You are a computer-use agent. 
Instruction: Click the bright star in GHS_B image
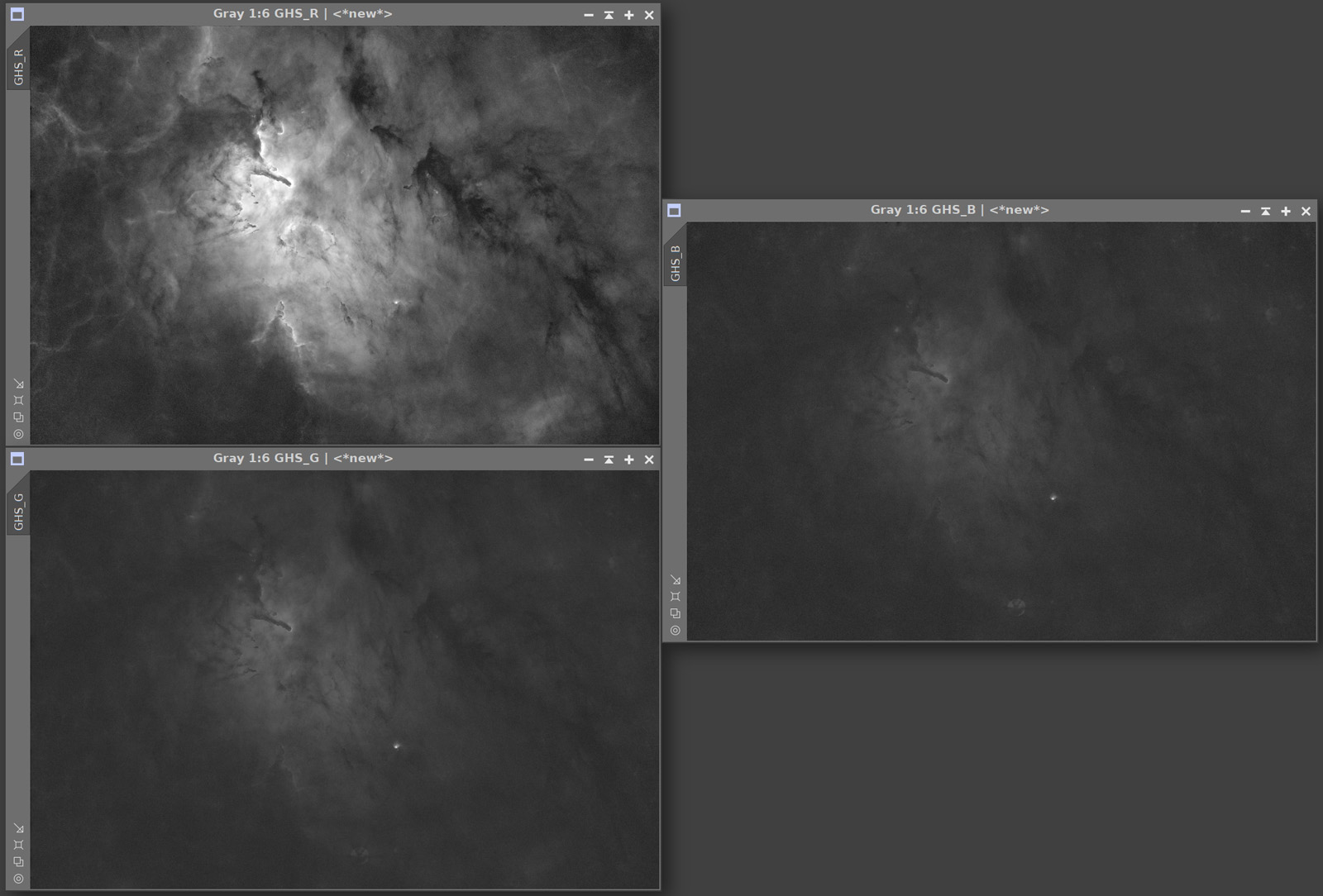click(1053, 498)
